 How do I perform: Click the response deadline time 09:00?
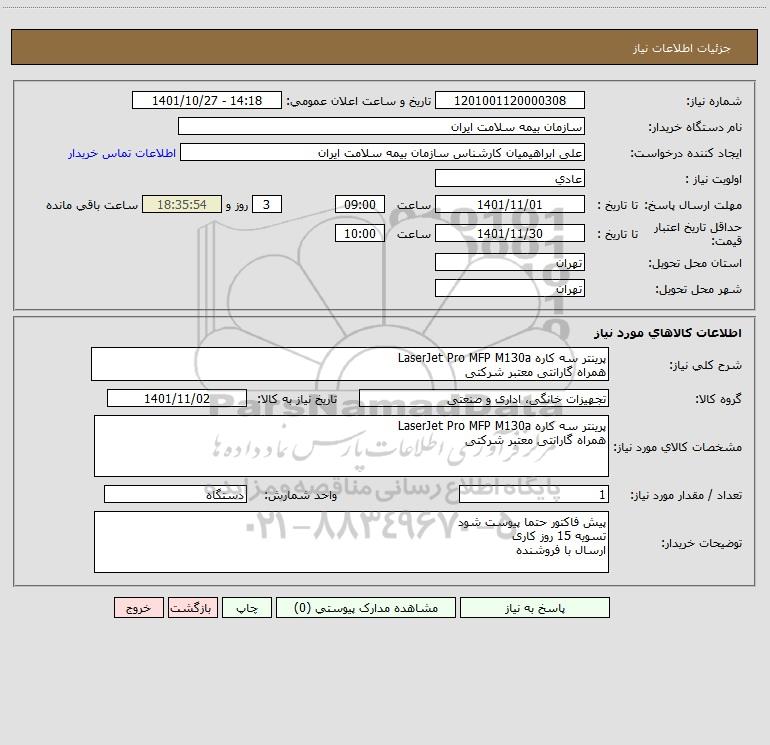359,204
